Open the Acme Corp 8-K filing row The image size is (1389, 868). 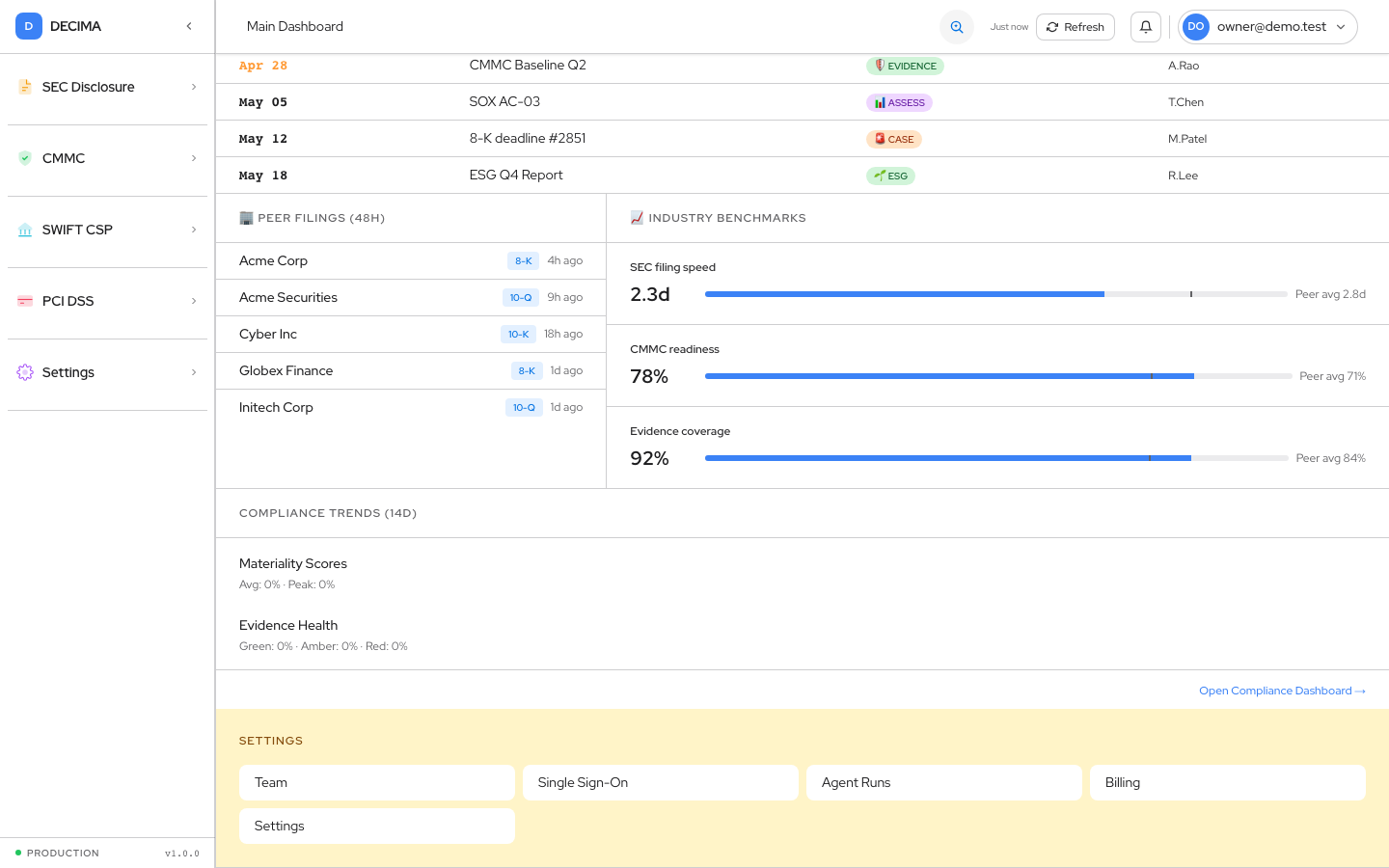tap(411, 260)
